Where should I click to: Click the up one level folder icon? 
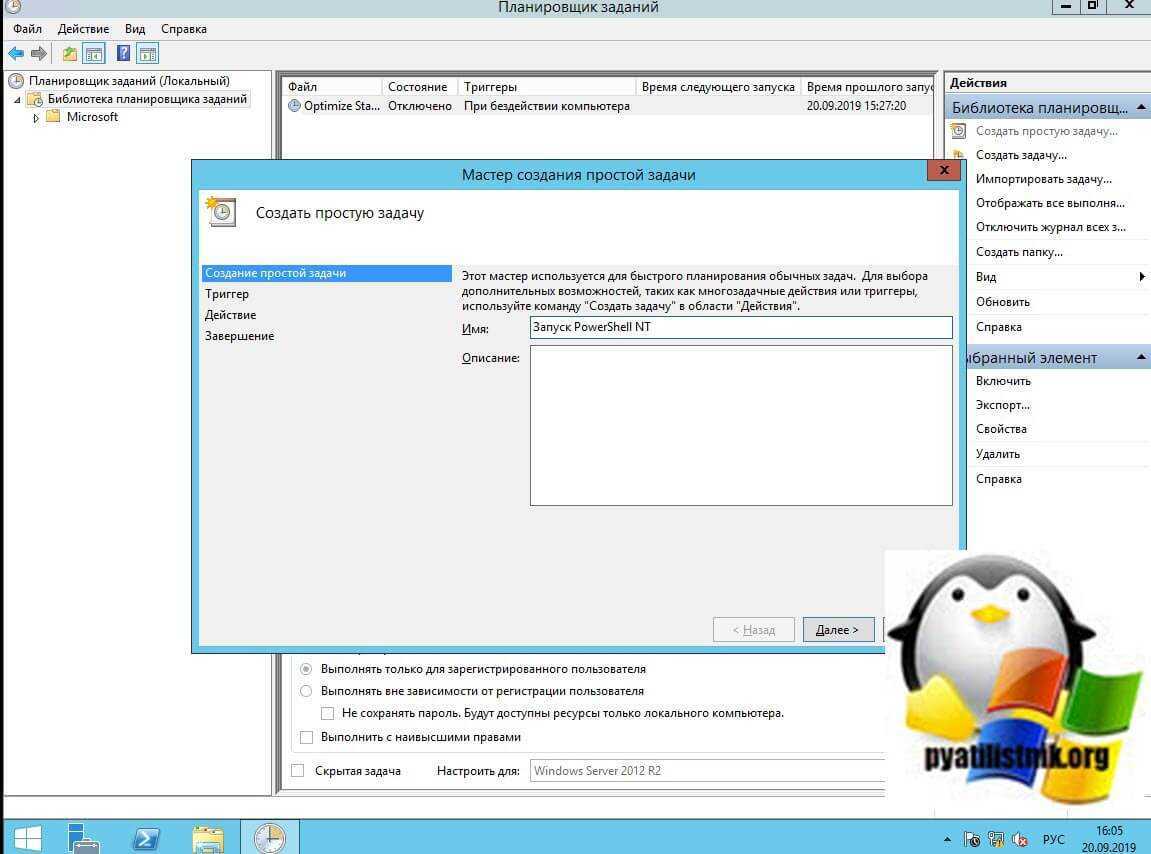[x=69, y=54]
